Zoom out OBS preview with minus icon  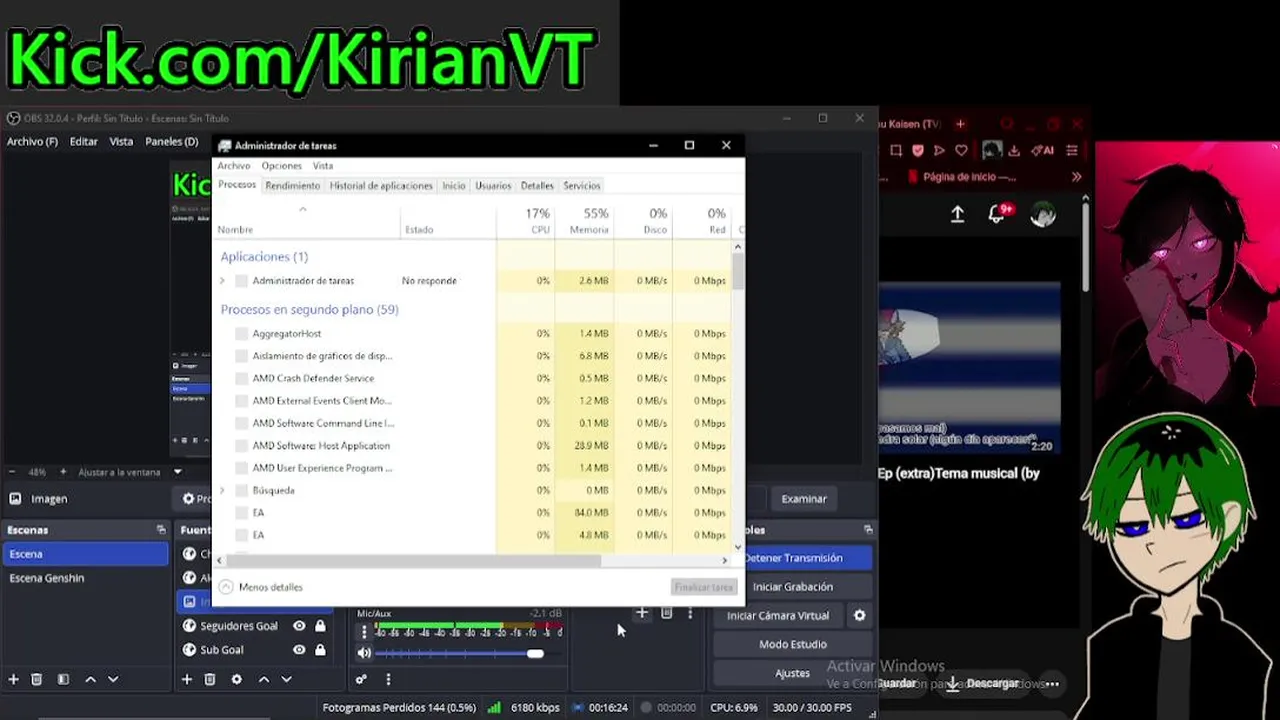tap(13, 472)
